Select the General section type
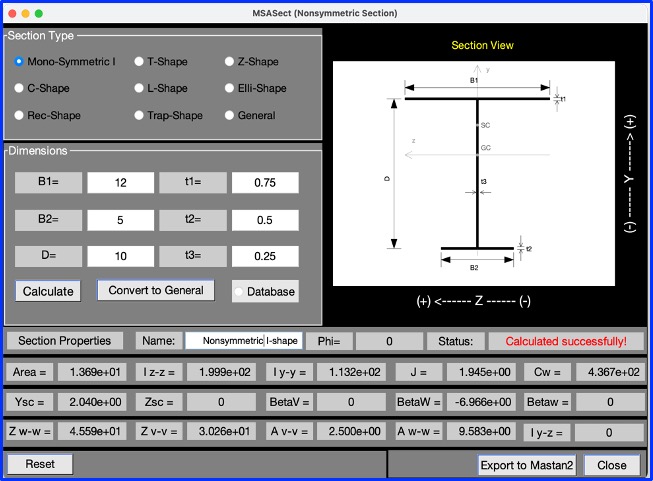 (229, 115)
